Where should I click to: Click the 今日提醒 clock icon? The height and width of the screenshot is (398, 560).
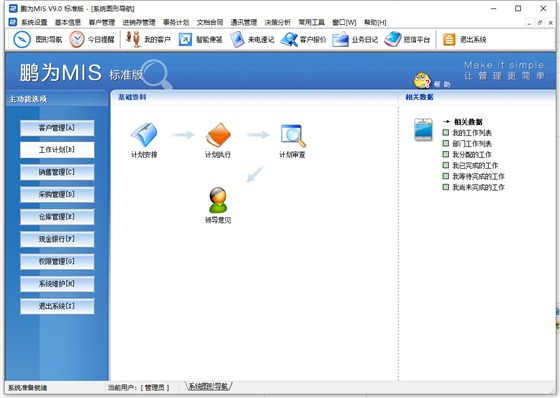pos(77,39)
